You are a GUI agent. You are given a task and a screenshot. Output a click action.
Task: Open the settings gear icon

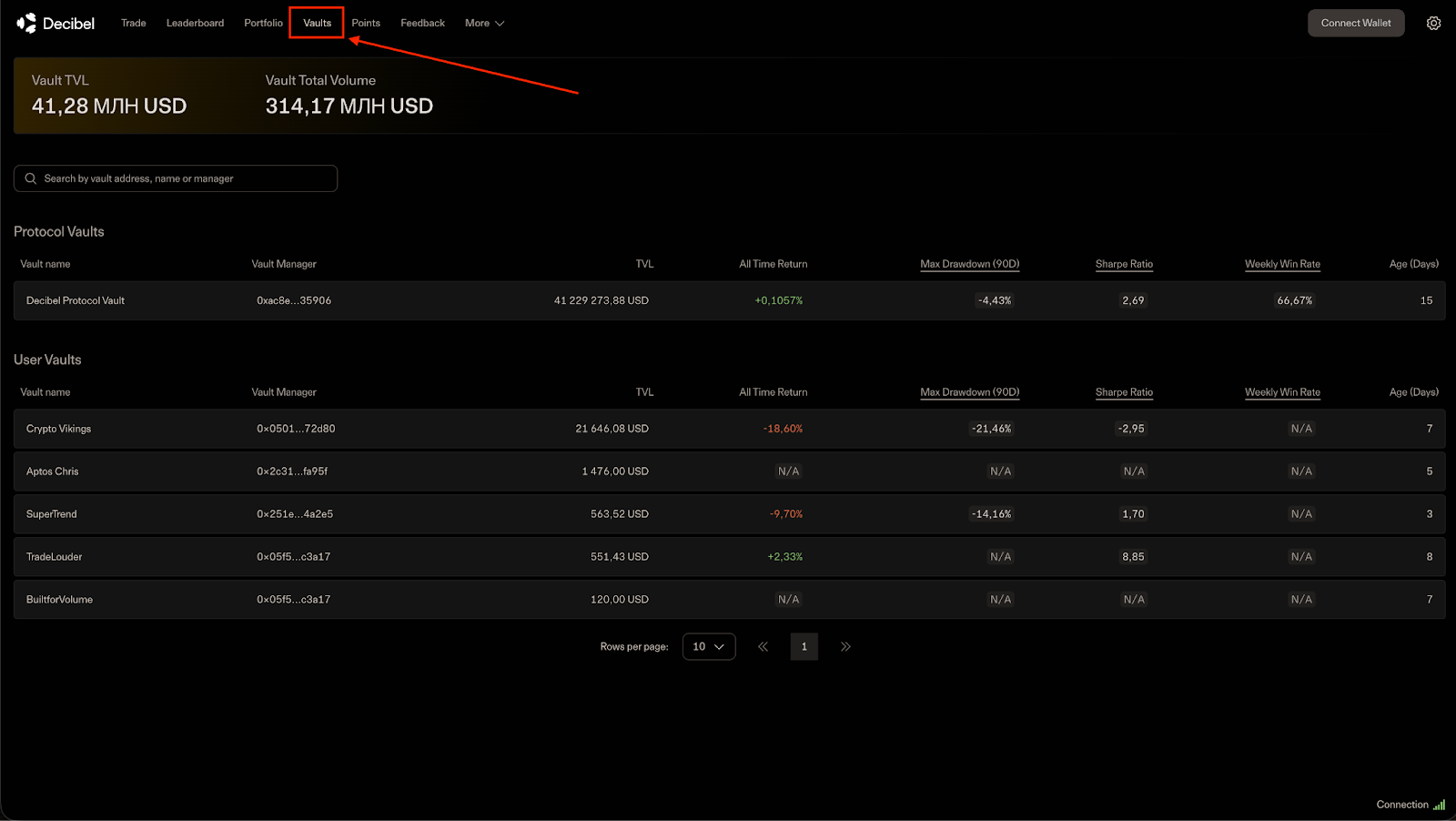tap(1433, 23)
